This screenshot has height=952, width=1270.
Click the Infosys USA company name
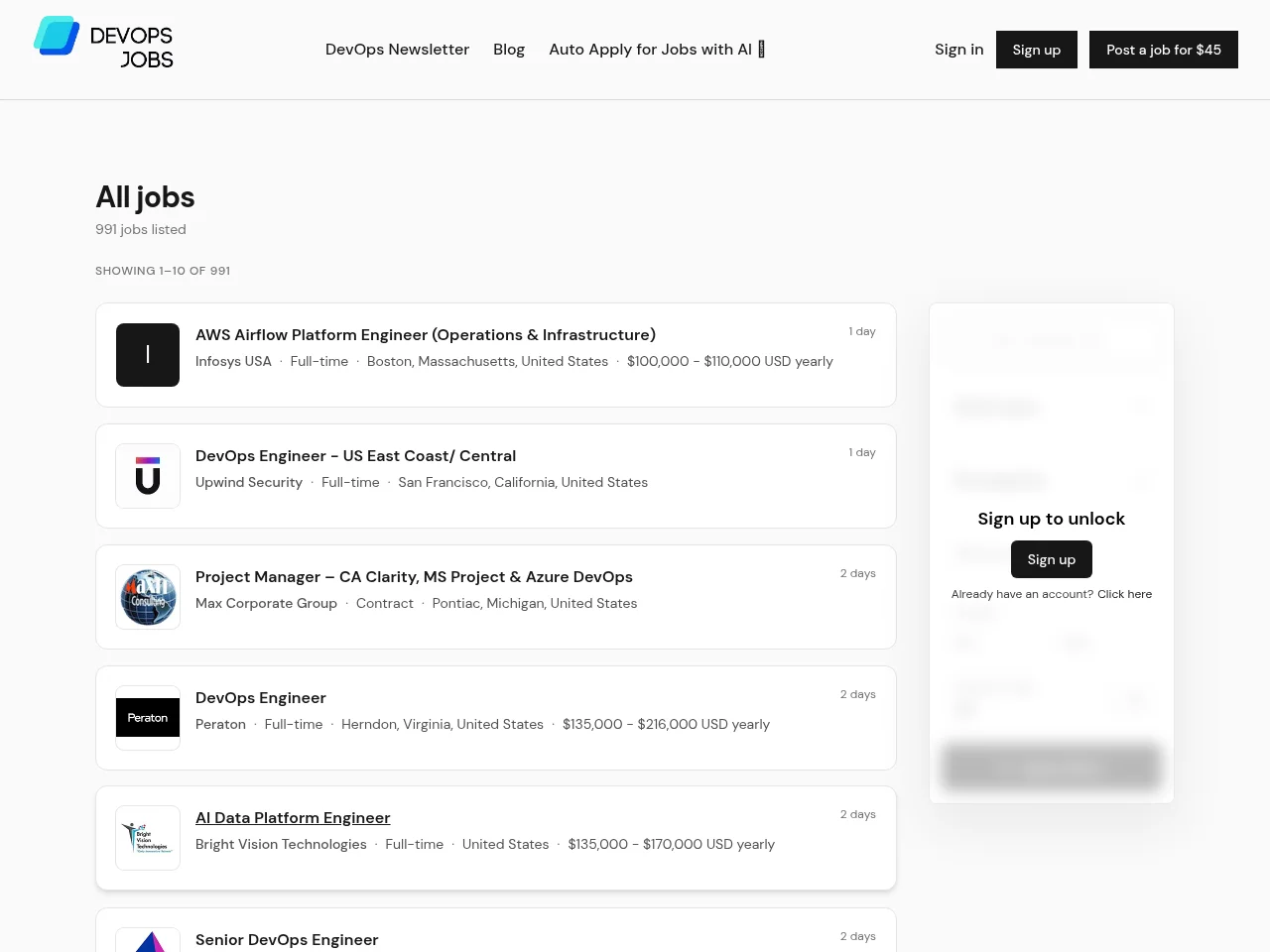pyautogui.click(x=233, y=362)
